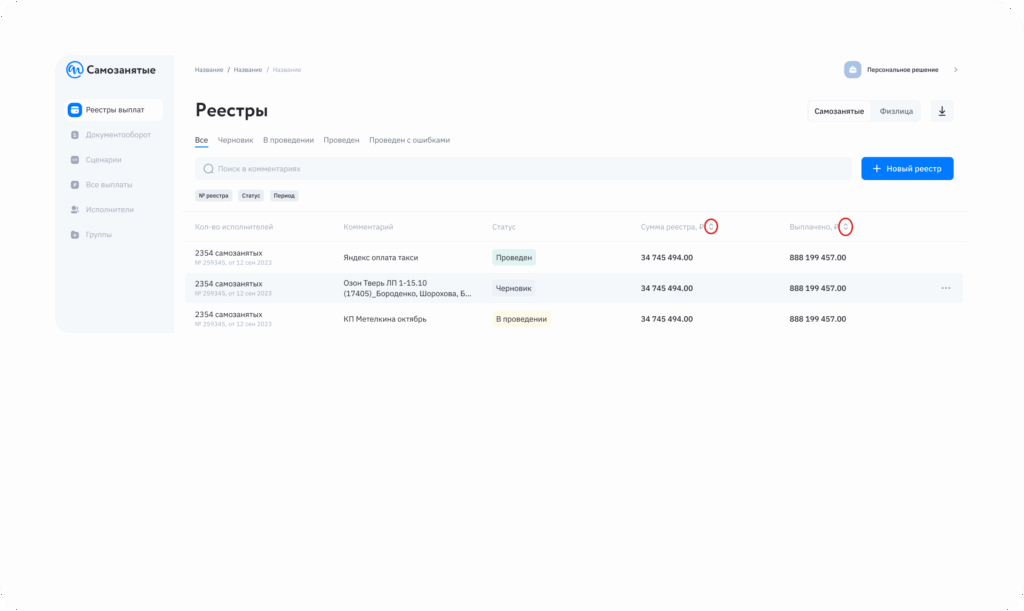1024x611 pixels.
Task: Switch to Проведен с ошибками tab
Action: (x=409, y=140)
